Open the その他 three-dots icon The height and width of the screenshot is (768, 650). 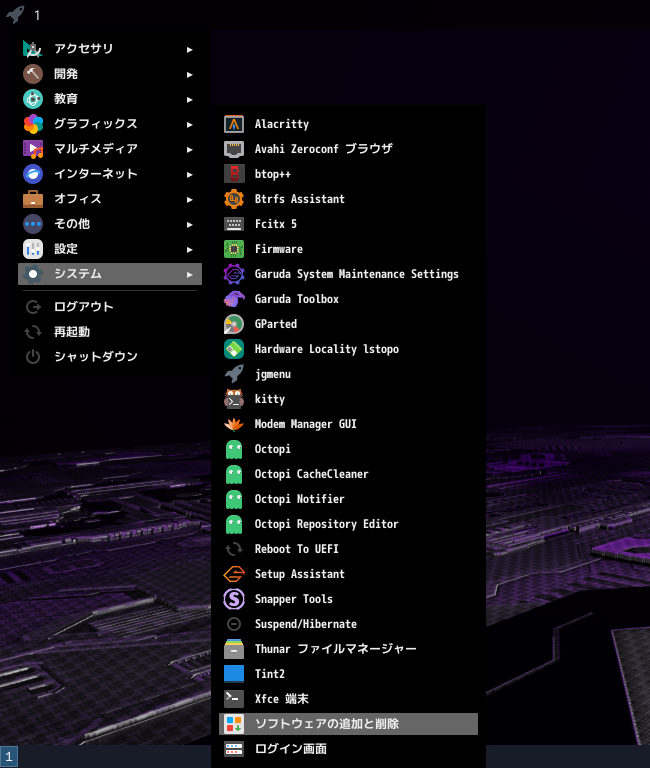(x=33, y=224)
